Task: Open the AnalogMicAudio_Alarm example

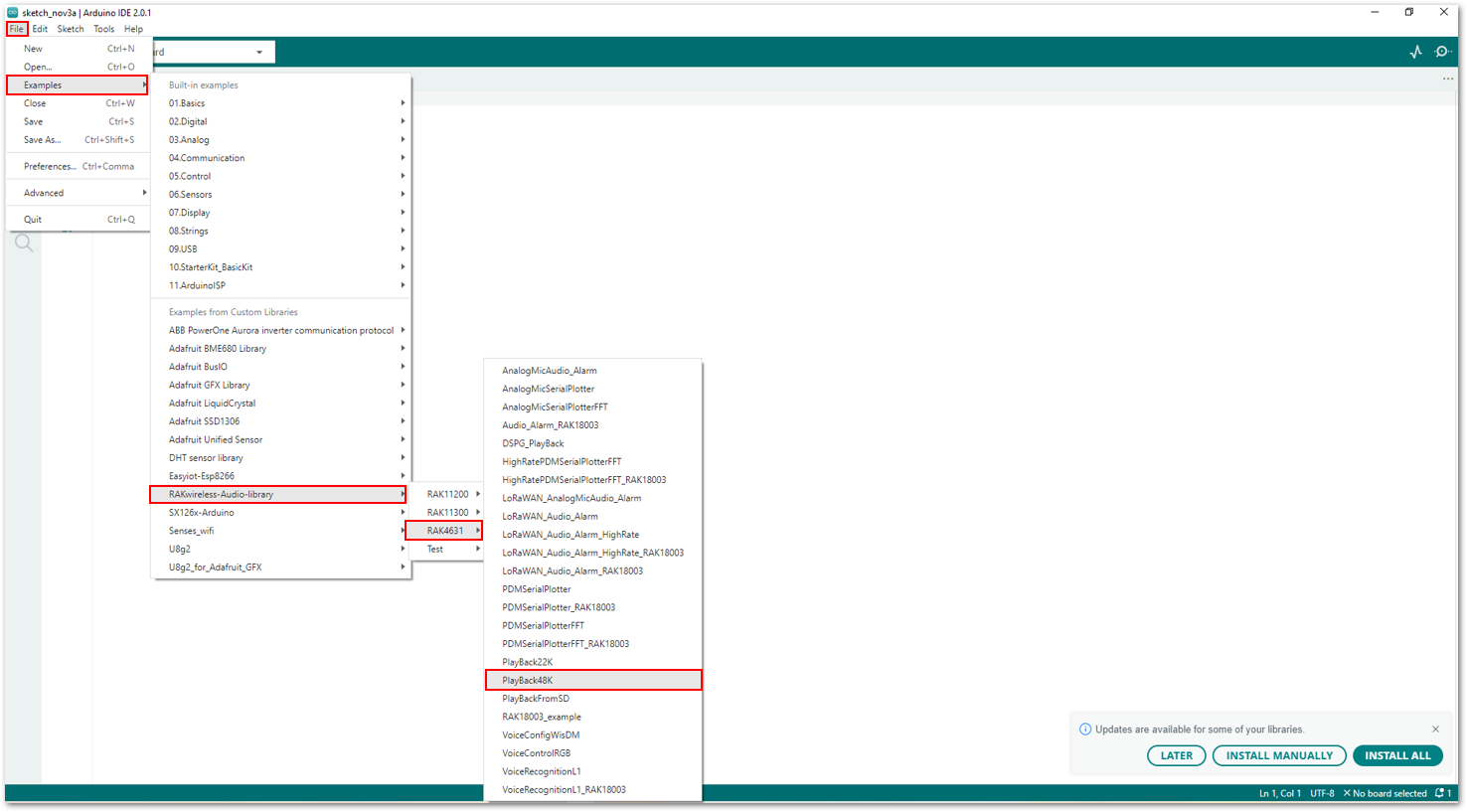Action: point(593,371)
